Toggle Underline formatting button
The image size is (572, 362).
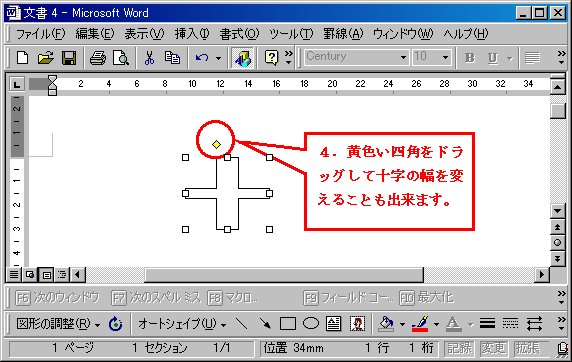click(x=493, y=58)
